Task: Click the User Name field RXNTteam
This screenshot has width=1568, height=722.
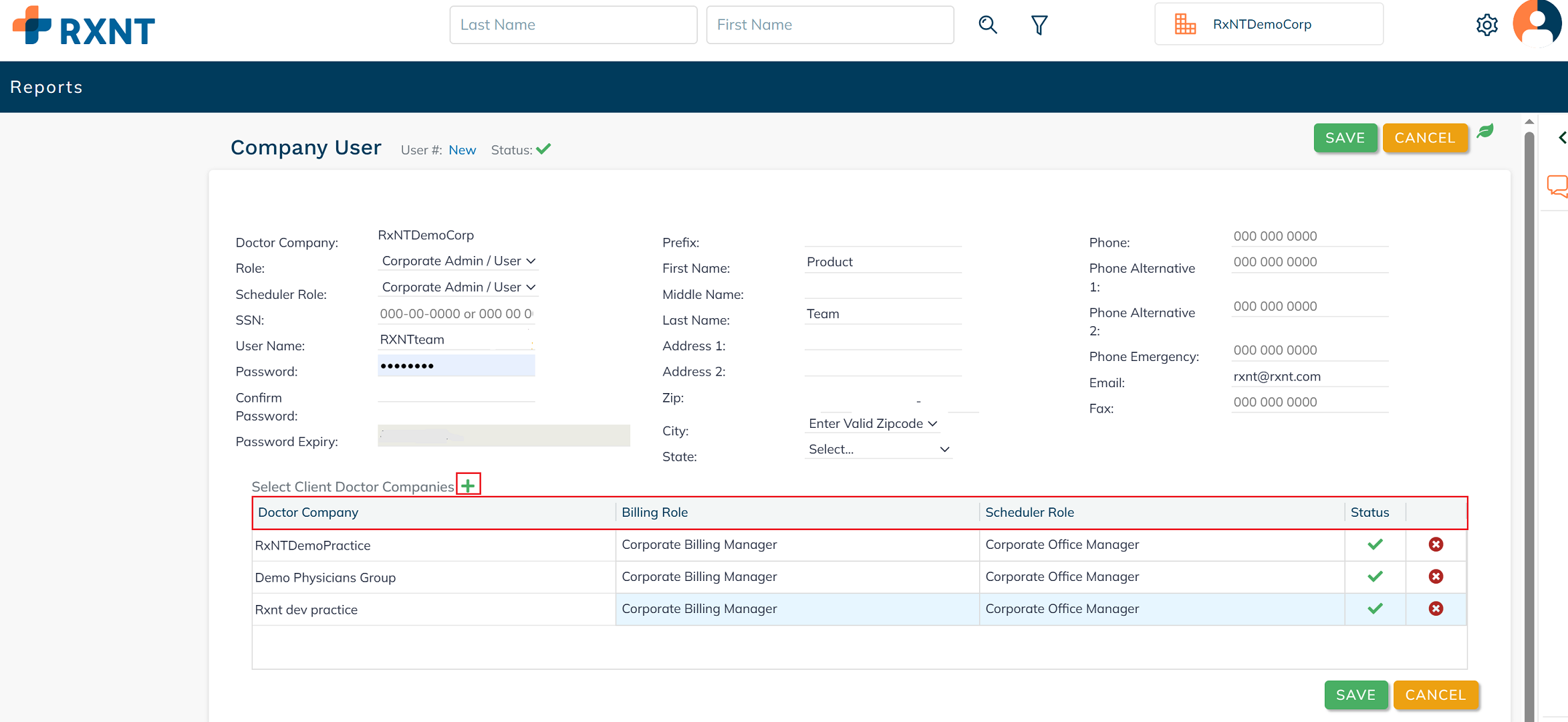Action: [x=456, y=340]
